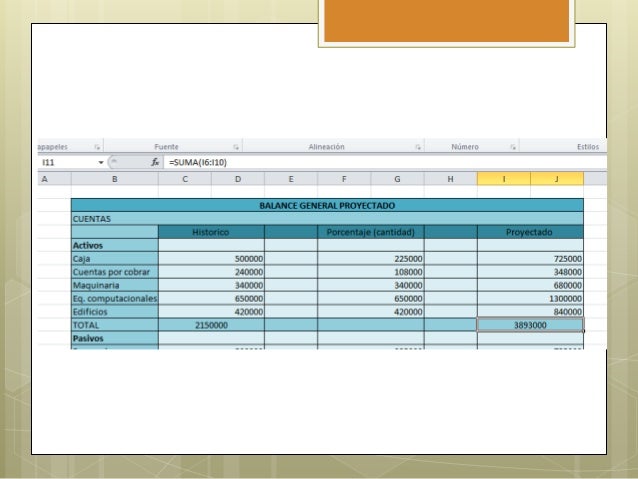Select column header G

click(397, 179)
